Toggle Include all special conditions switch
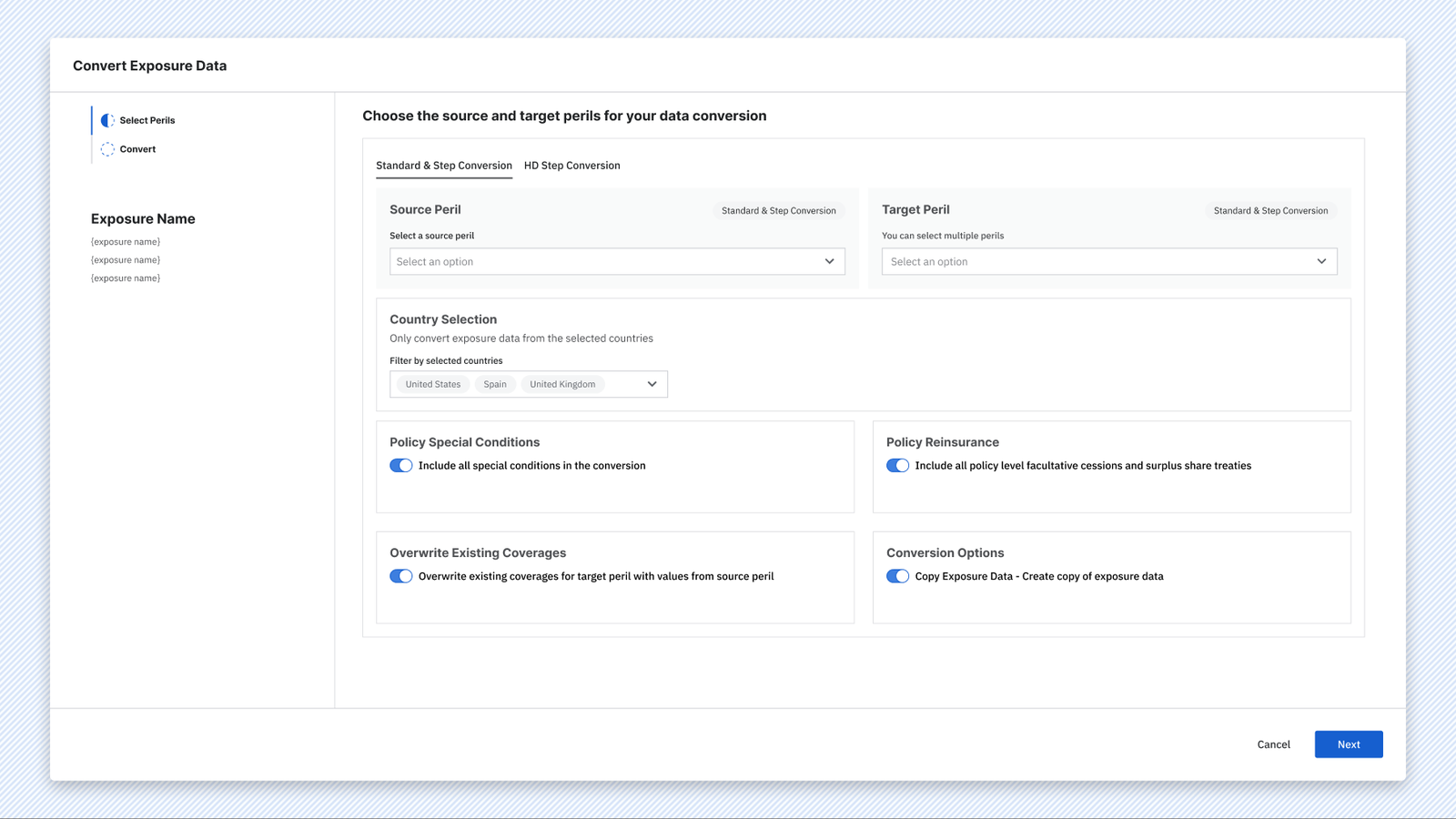Viewport: 1456px width, 819px height. coord(401,465)
